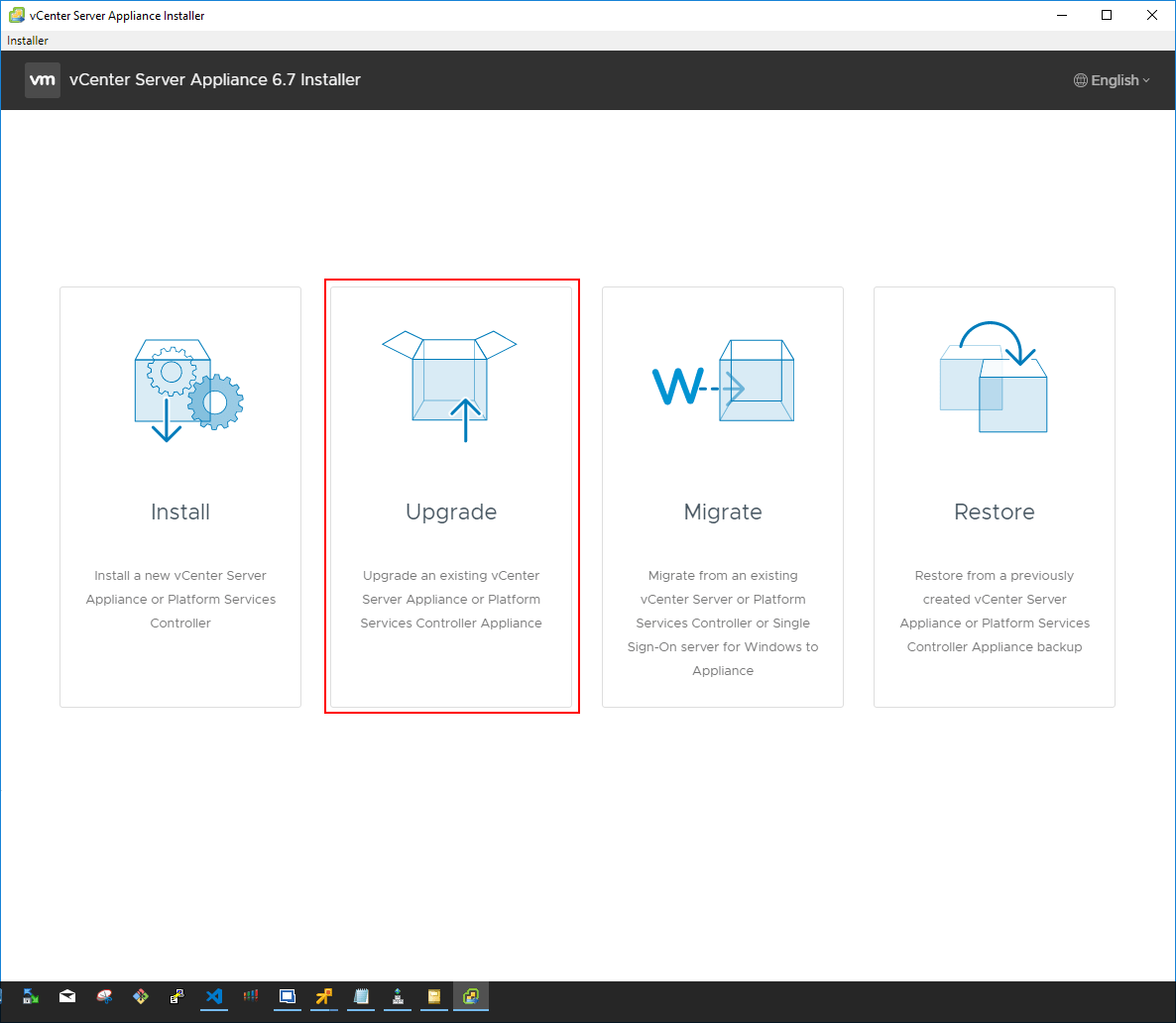The width and height of the screenshot is (1176, 1023).
Task: Click the Restore boxes icon
Action: click(x=994, y=377)
